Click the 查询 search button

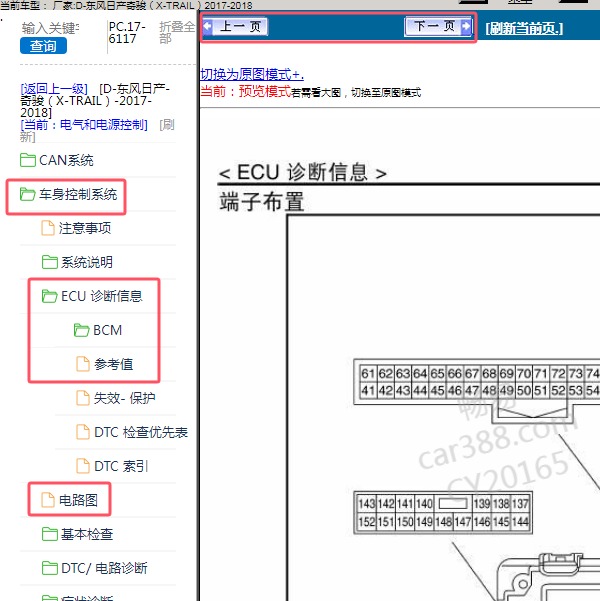pos(43,46)
